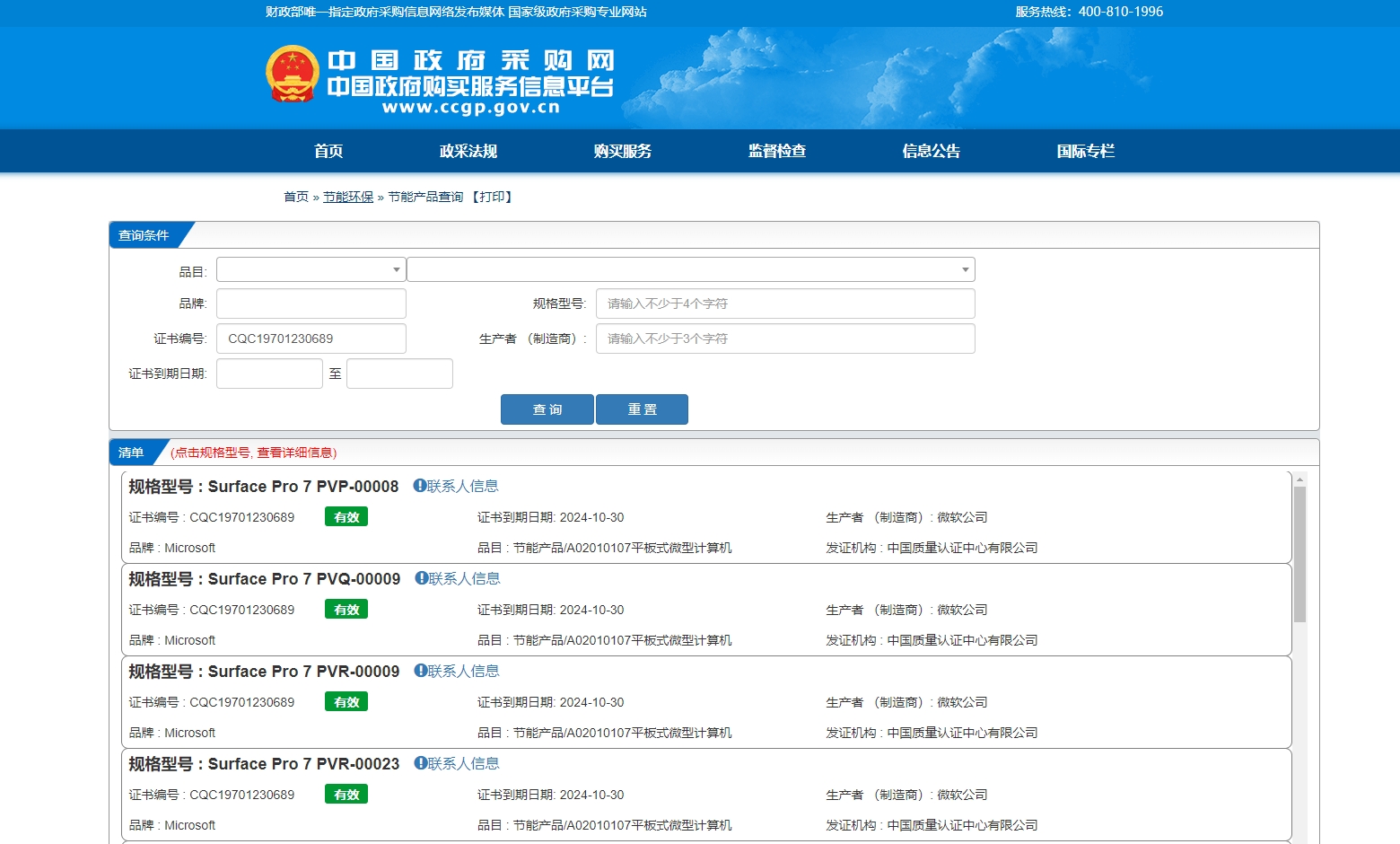Click info icon beside Surface Pro 7 PVQ-00009
The width and height of the screenshot is (1400, 844).
point(421,578)
